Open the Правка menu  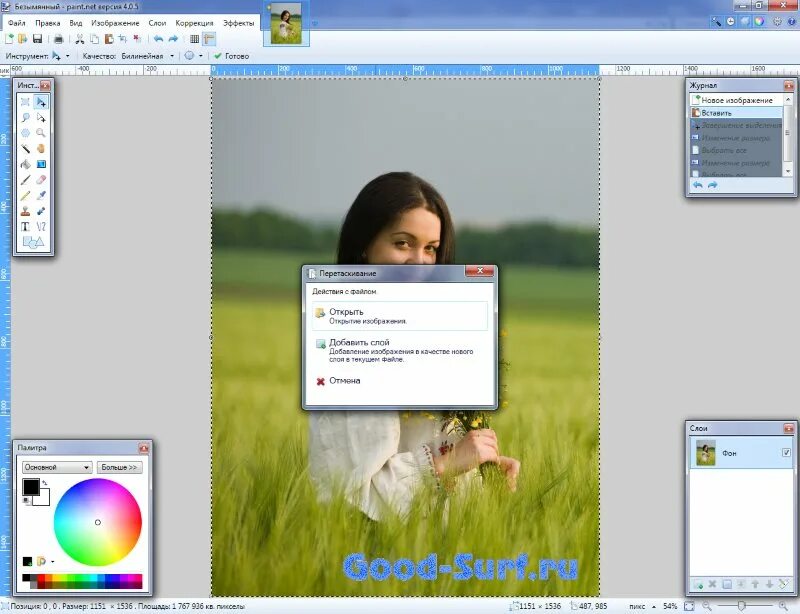click(x=47, y=23)
